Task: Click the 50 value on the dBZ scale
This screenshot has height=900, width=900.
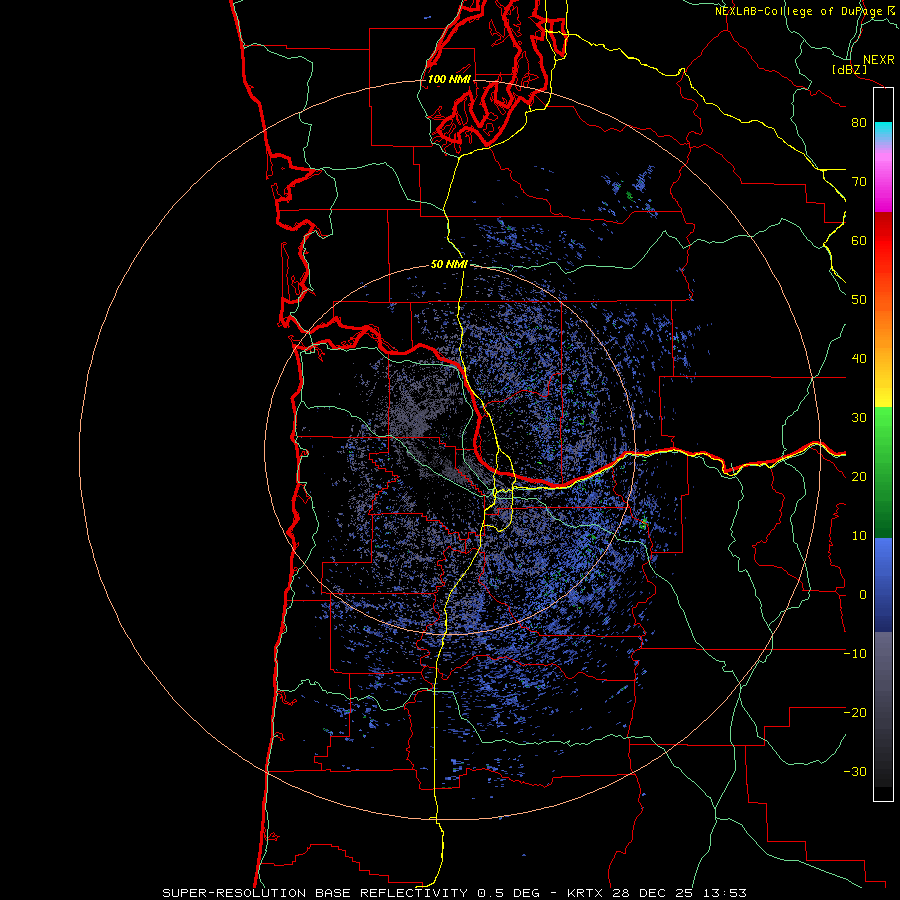Action: [x=859, y=299]
